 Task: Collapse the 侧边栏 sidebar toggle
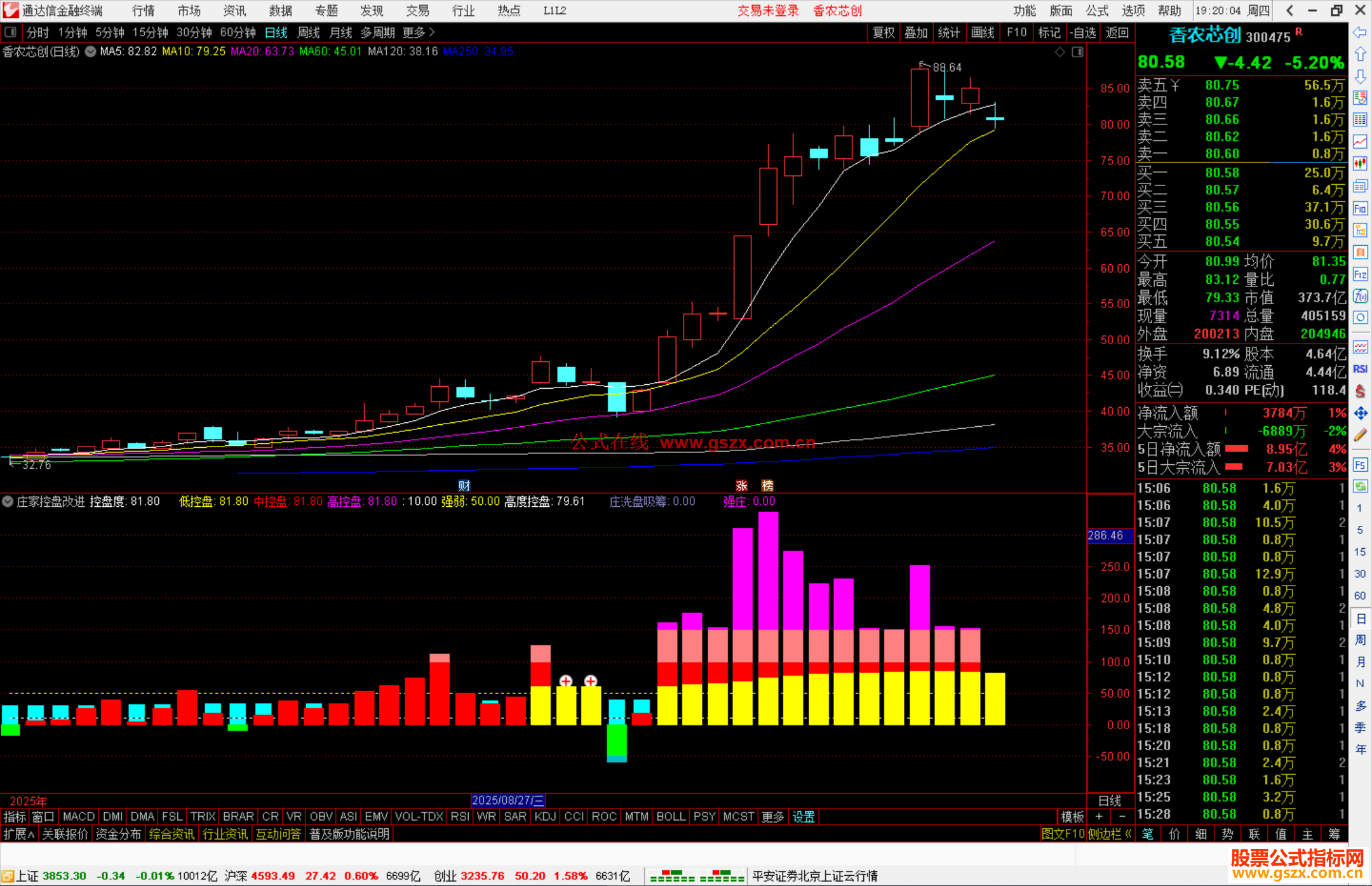[1110, 834]
